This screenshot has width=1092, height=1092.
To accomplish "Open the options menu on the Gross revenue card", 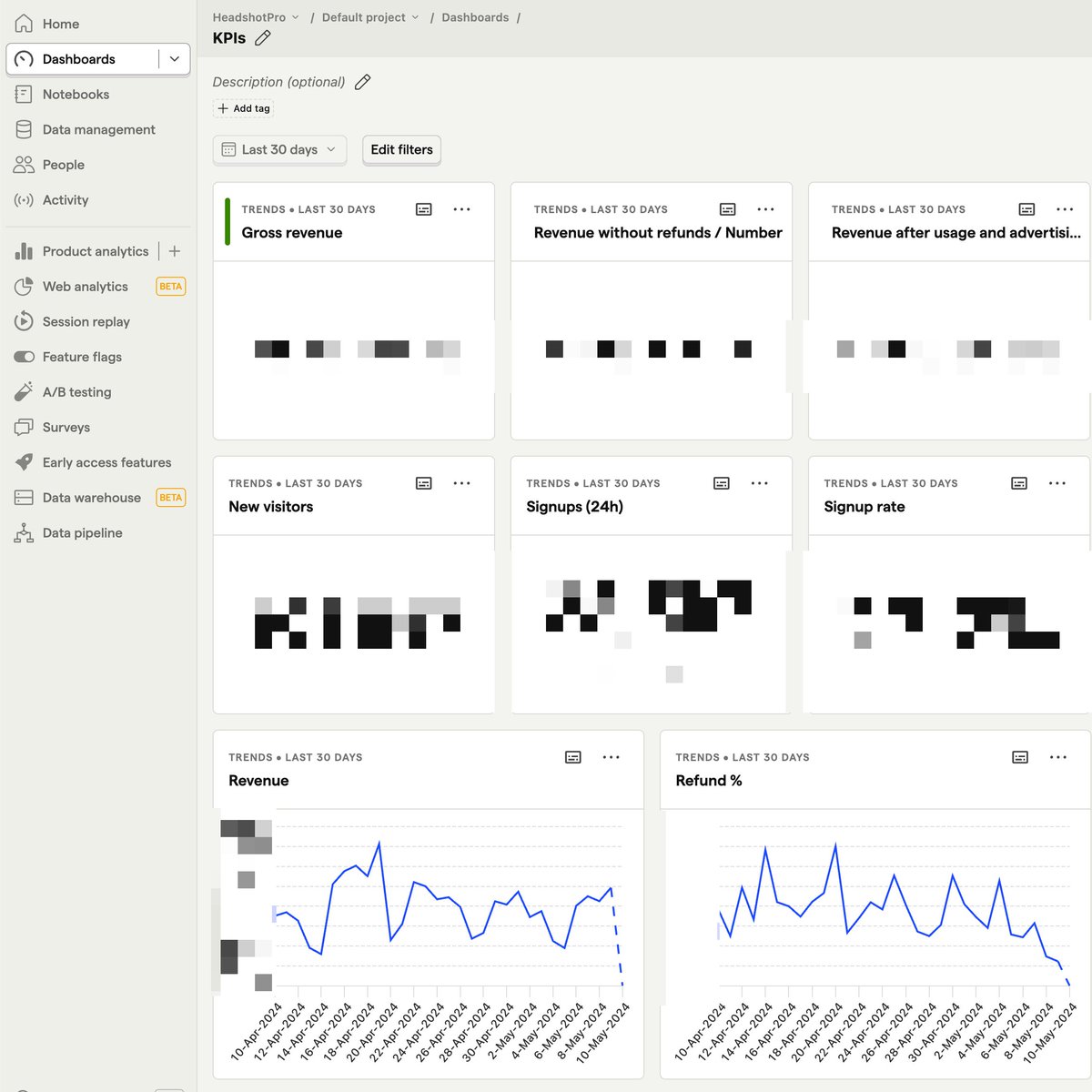I will pos(461,208).
